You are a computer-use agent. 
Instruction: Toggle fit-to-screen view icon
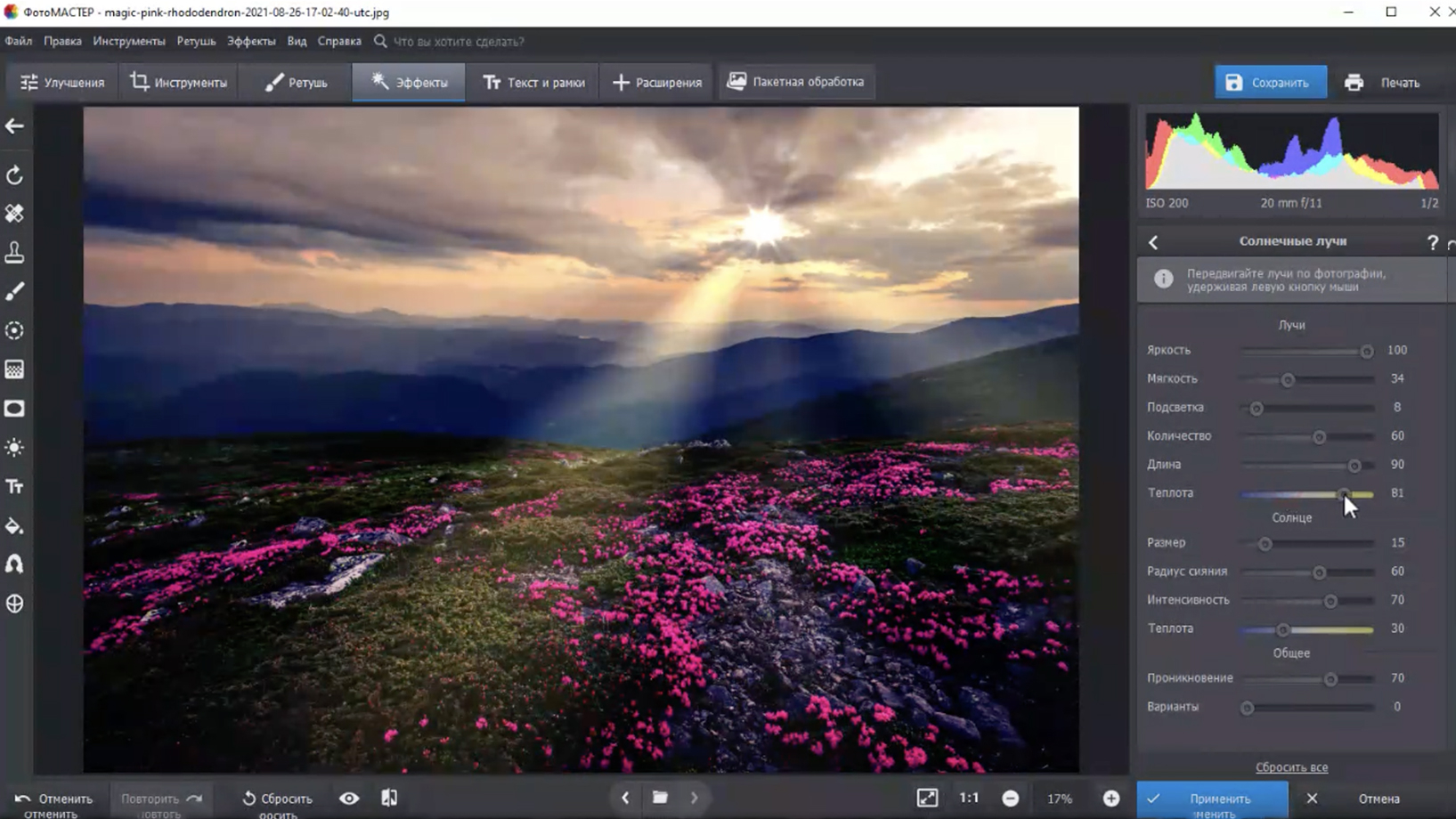point(927,799)
